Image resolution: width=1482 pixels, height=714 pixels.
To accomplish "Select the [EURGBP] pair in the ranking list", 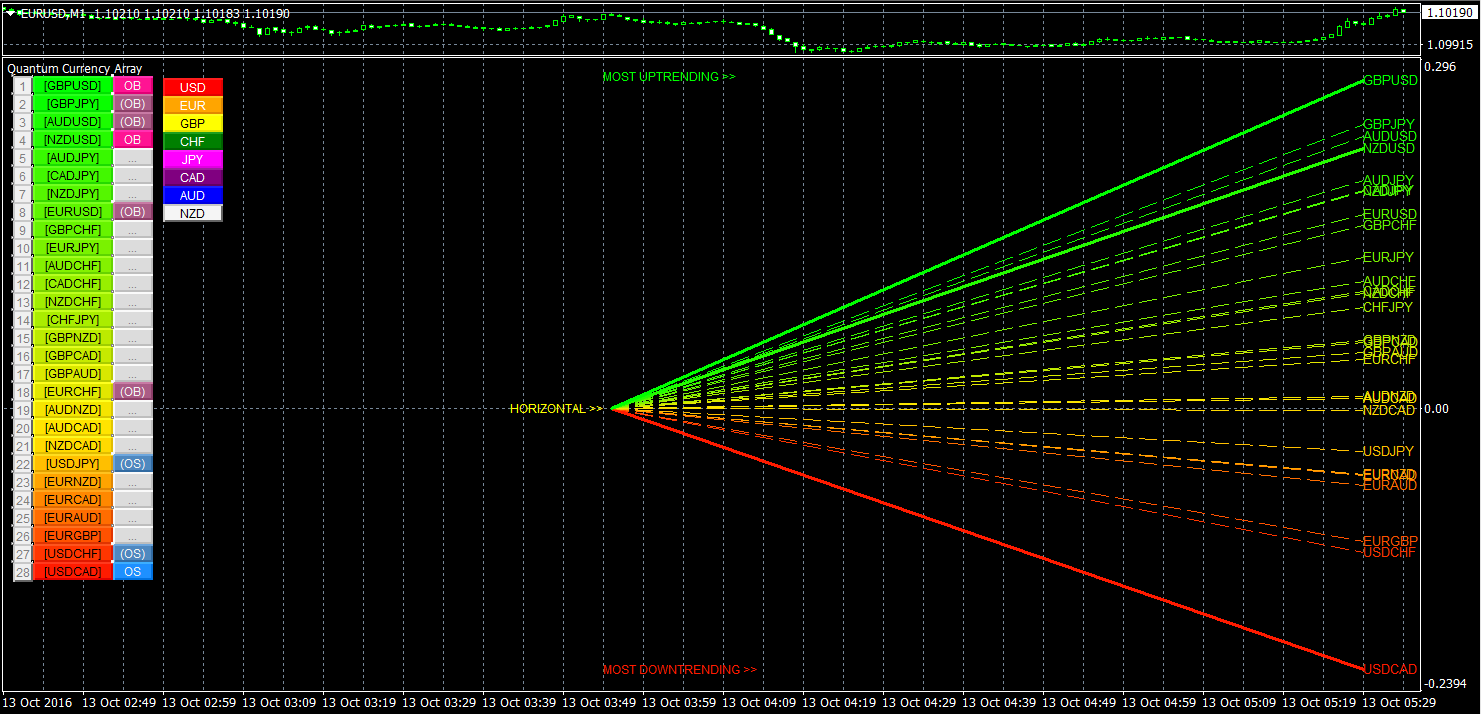I will 73,536.
